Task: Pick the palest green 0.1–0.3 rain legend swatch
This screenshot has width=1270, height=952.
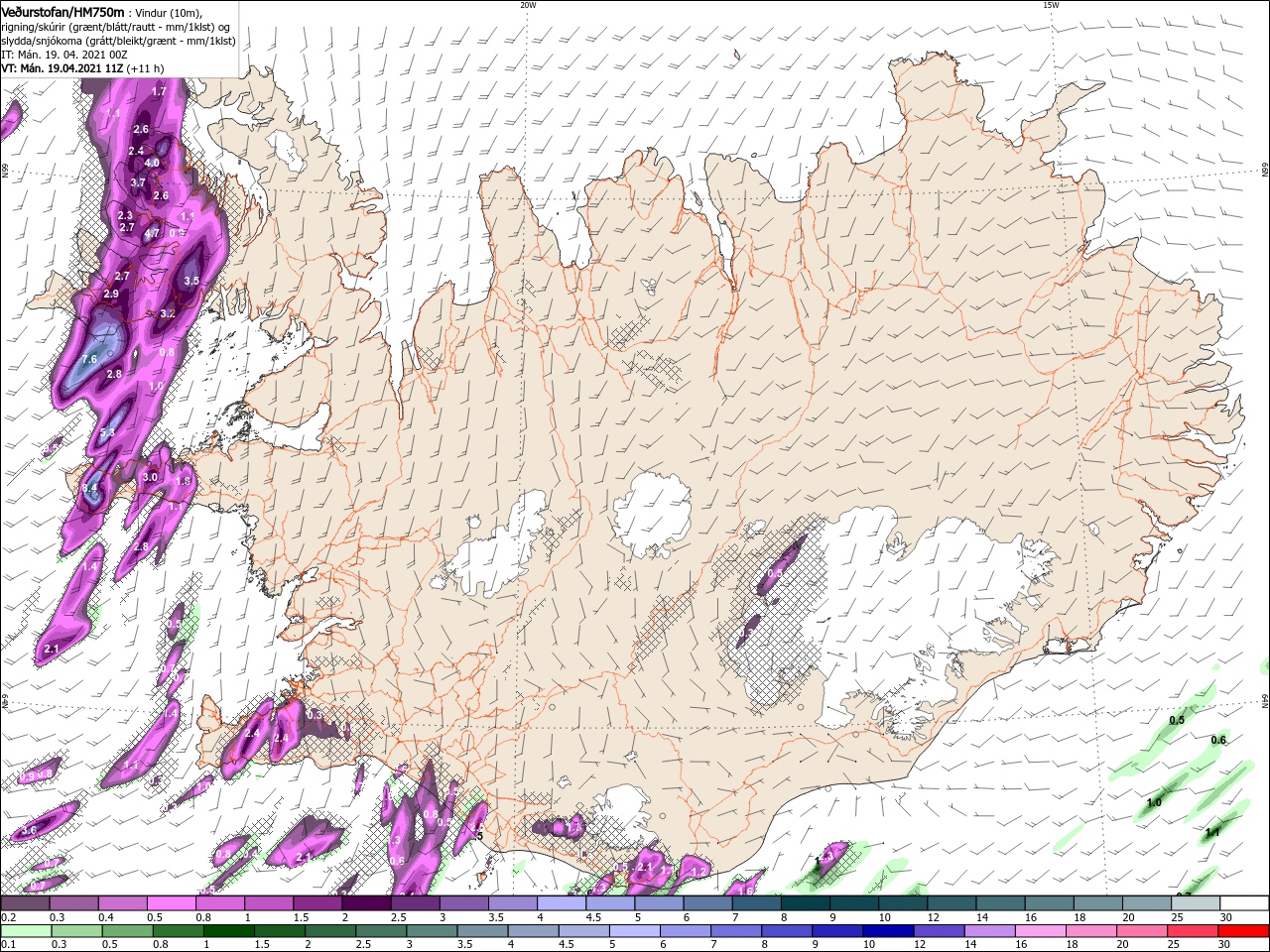Action: pyautogui.click(x=28, y=931)
